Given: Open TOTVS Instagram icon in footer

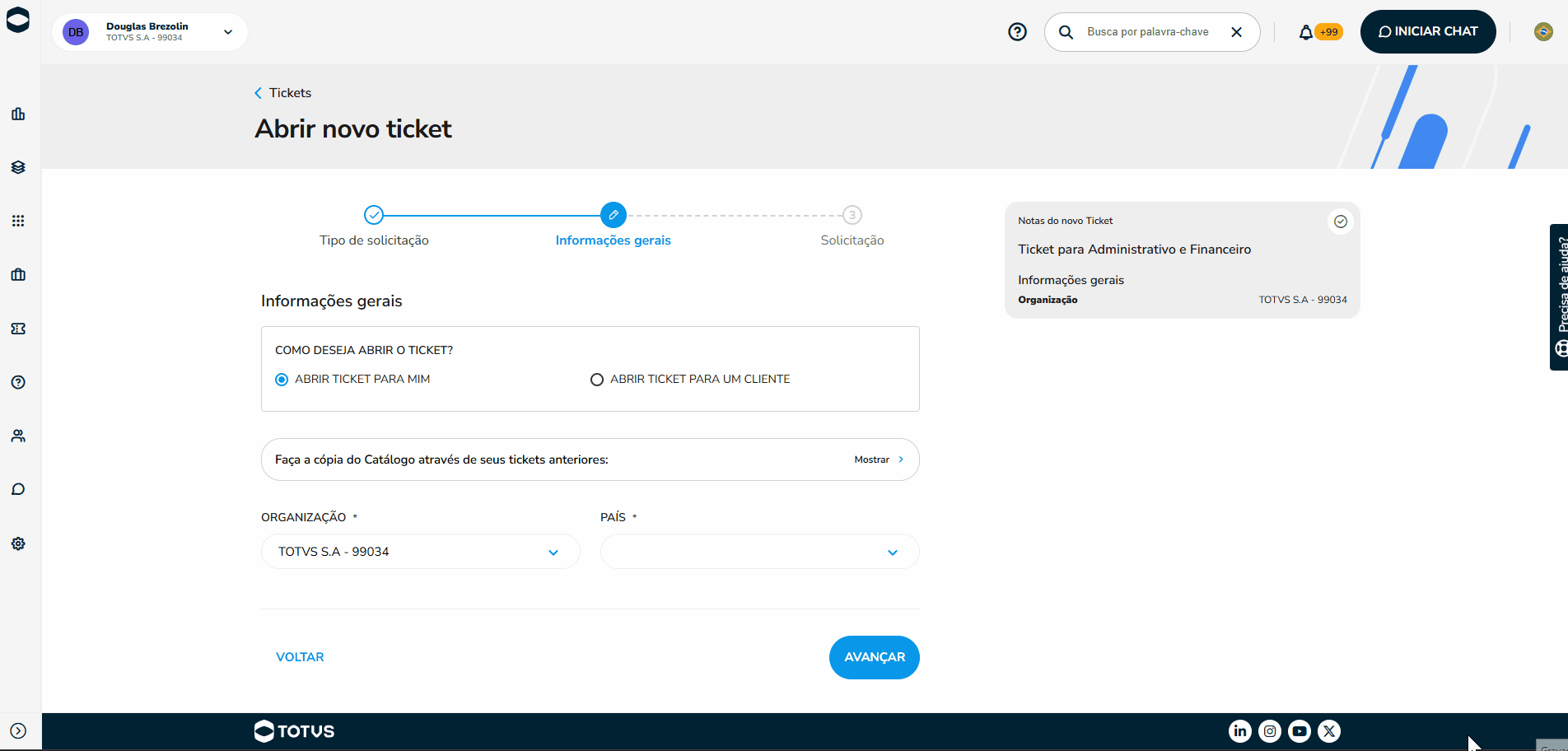Looking at the screenshot, I should 1270,731.
